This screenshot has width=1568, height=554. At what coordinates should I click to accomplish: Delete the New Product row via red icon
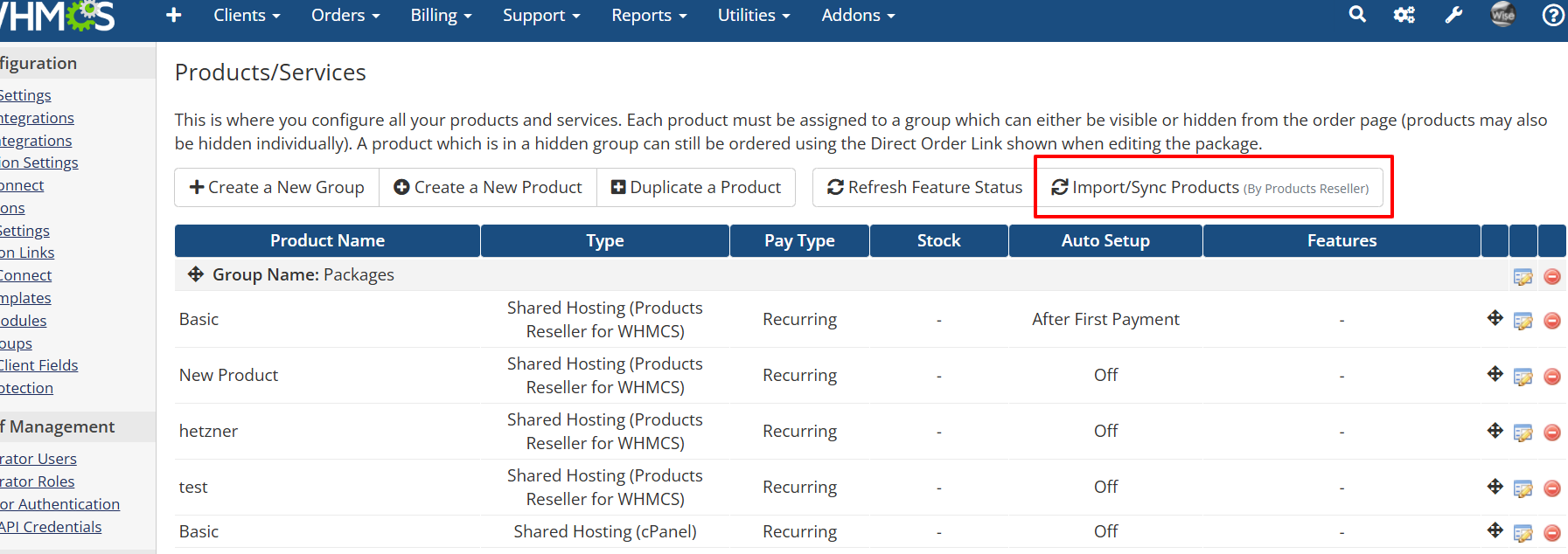point(1552,377)
